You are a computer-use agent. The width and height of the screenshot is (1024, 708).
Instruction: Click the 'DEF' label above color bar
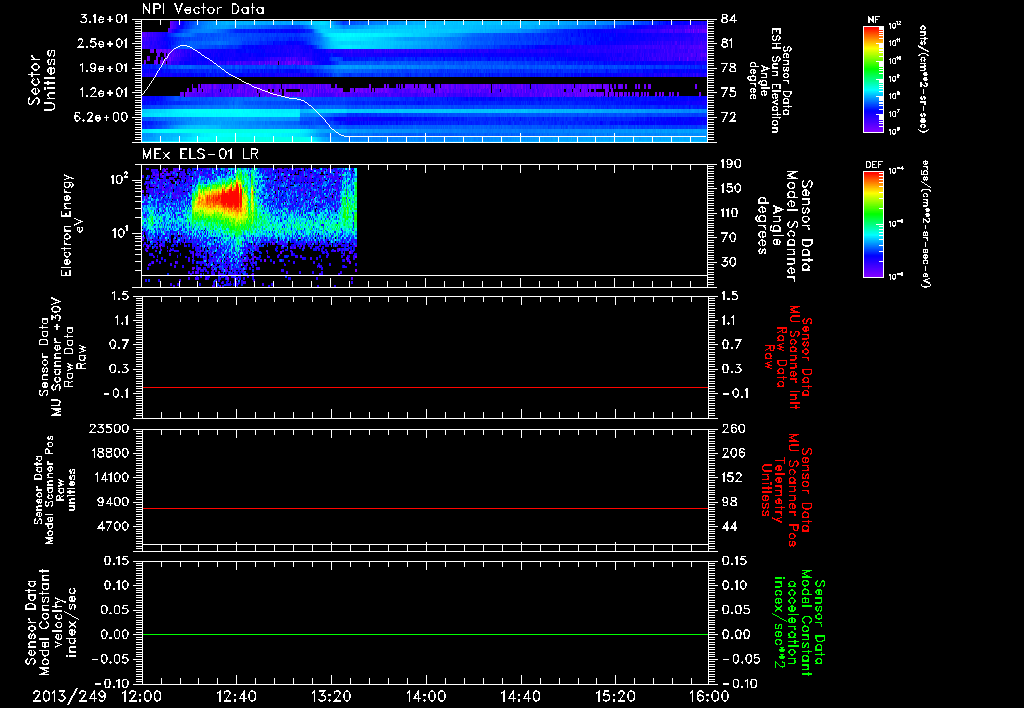[873, 165]
